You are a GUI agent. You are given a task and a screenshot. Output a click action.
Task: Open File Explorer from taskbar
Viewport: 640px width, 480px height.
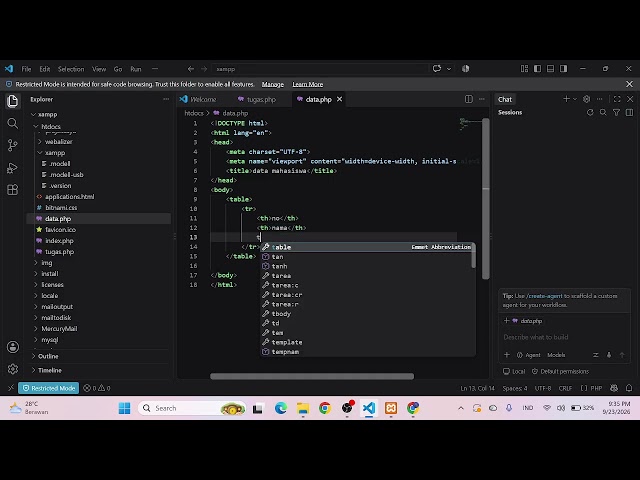[303, 408]
